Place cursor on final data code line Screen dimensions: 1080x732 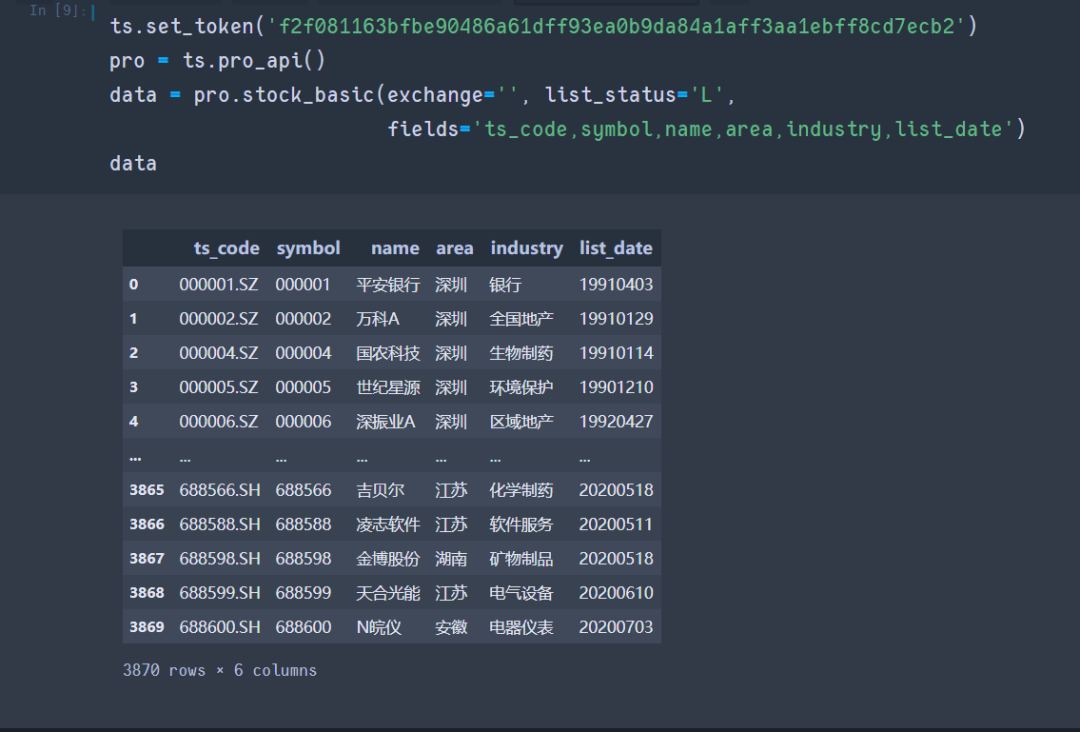click(x=133, y=164)
